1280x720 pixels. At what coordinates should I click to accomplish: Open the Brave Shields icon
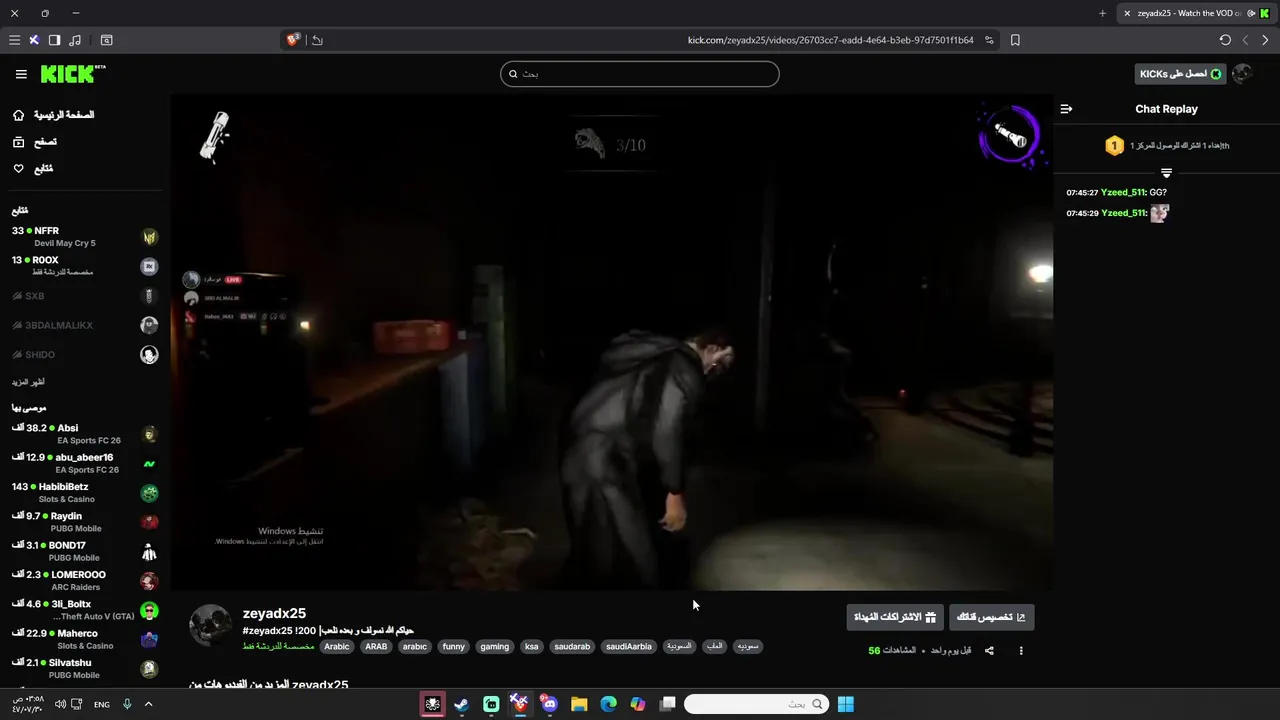coord(293,40)
